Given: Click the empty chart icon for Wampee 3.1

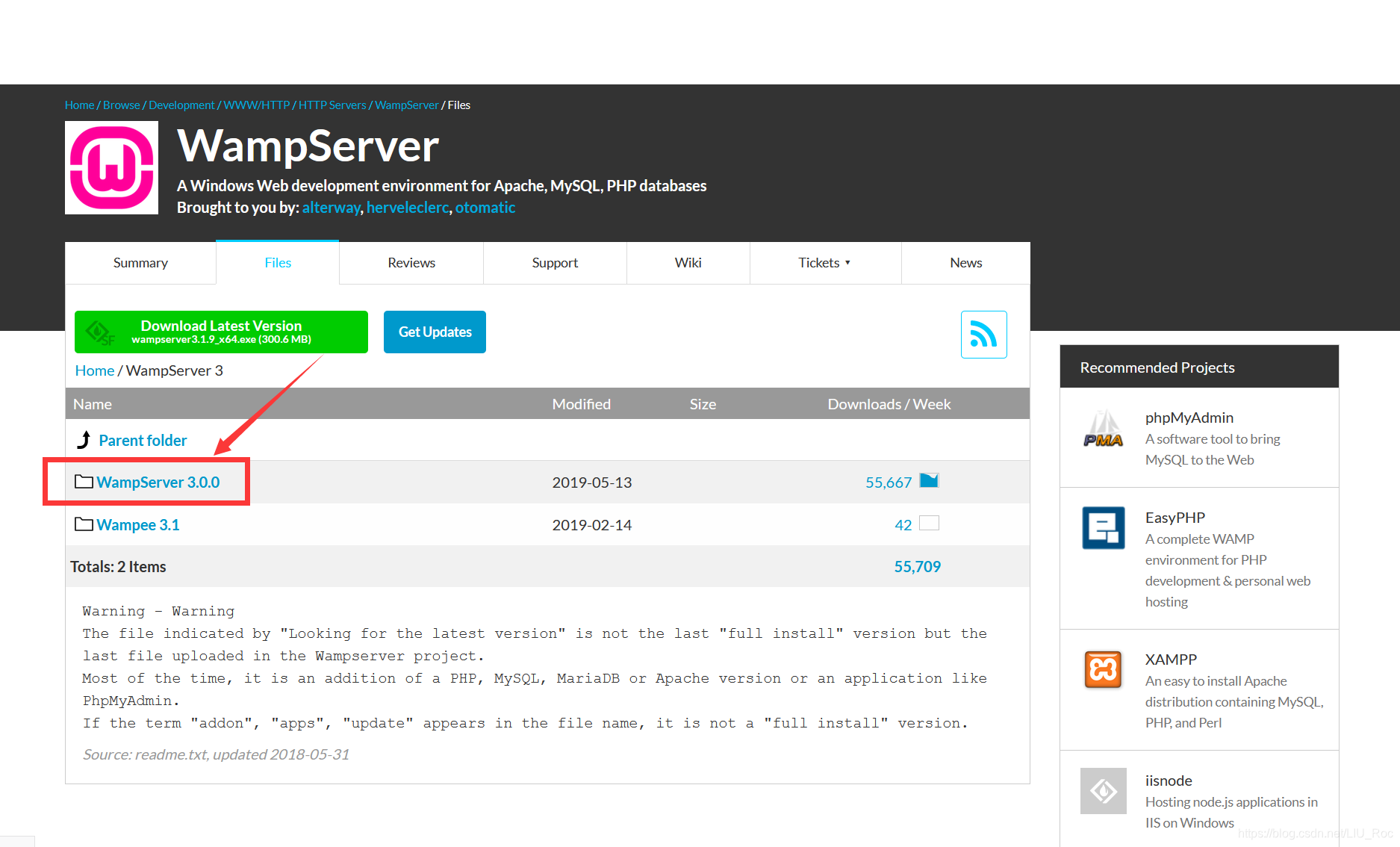Looking at the screenshot, I should pyautogui.click(x=929, y=523).
